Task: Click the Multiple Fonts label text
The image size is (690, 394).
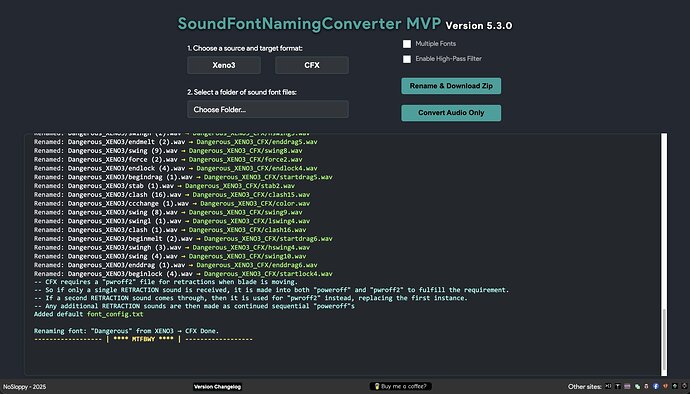Action: [x=436, y=44]
